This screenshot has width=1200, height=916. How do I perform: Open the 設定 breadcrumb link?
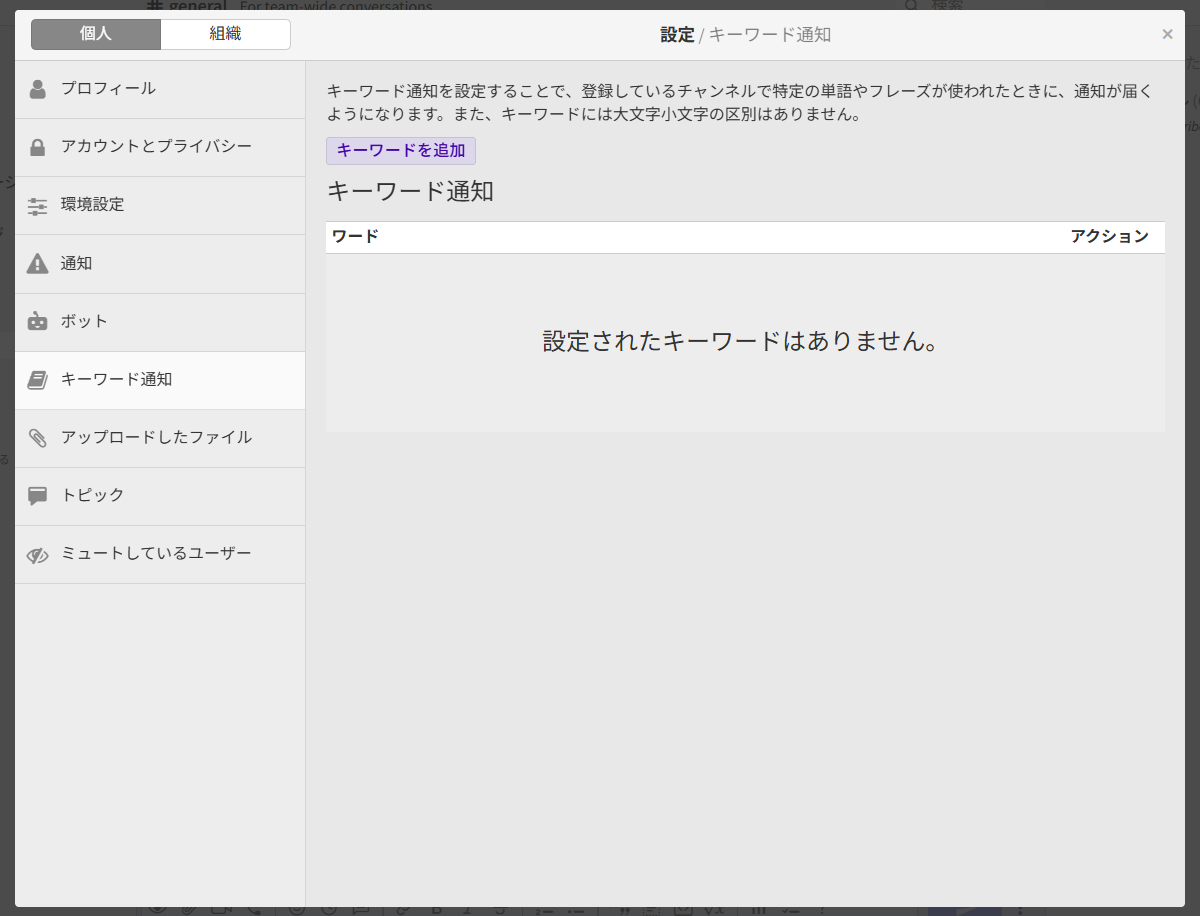[677, 34]
